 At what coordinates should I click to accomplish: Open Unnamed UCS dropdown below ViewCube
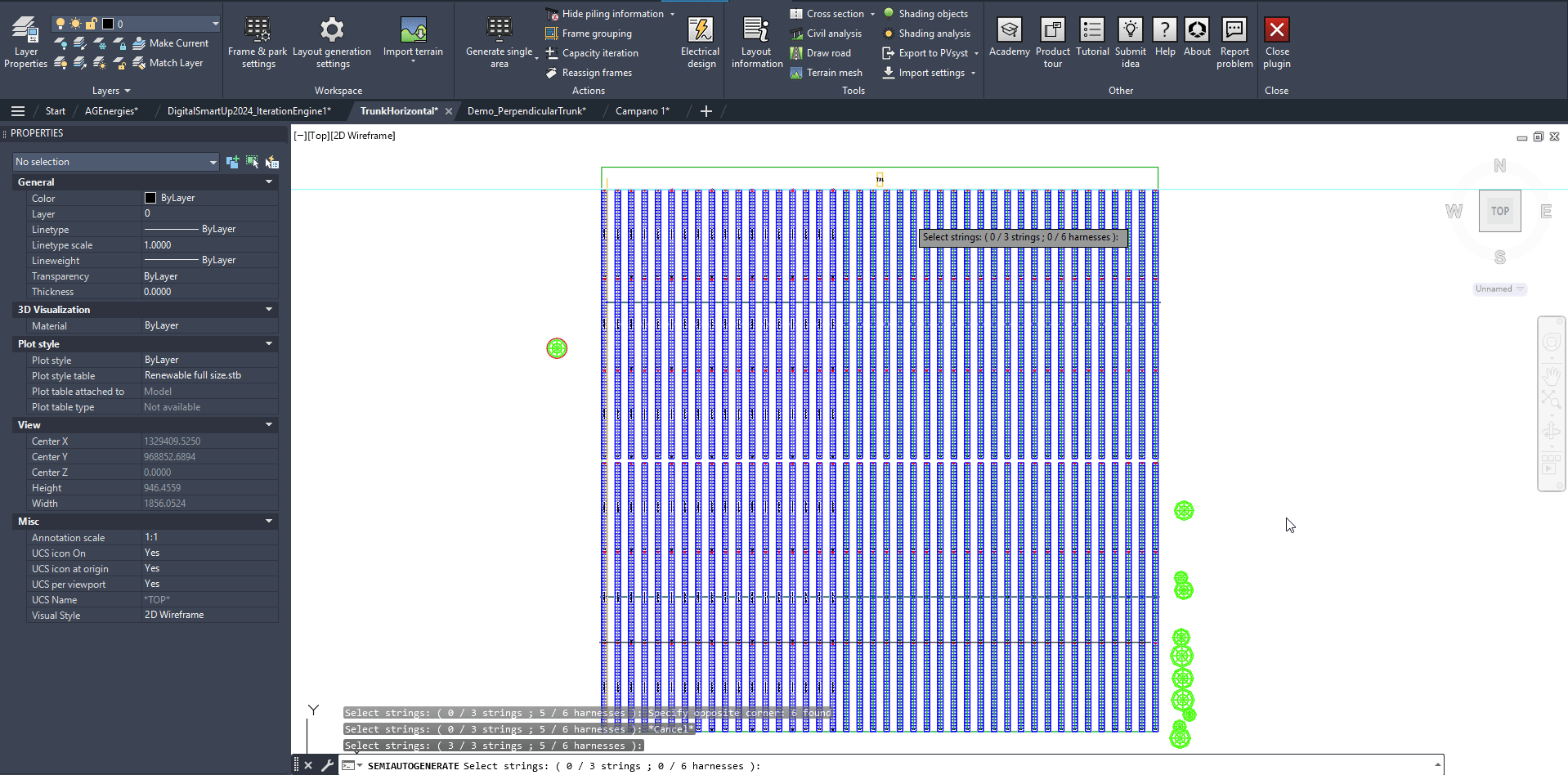[x=1499, y=289]
